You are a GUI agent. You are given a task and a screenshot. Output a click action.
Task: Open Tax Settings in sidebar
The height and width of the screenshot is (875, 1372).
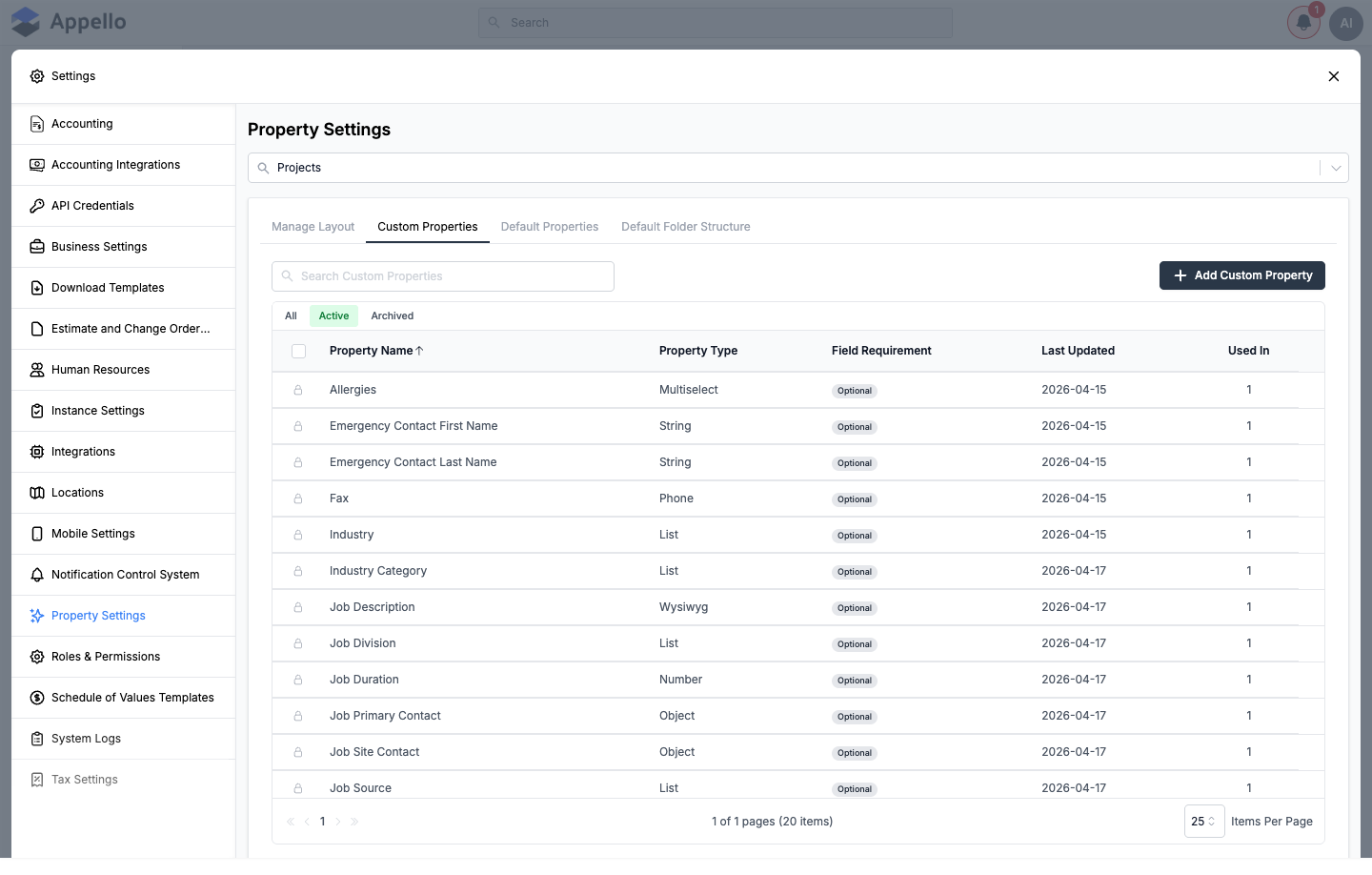coord(124,780)
